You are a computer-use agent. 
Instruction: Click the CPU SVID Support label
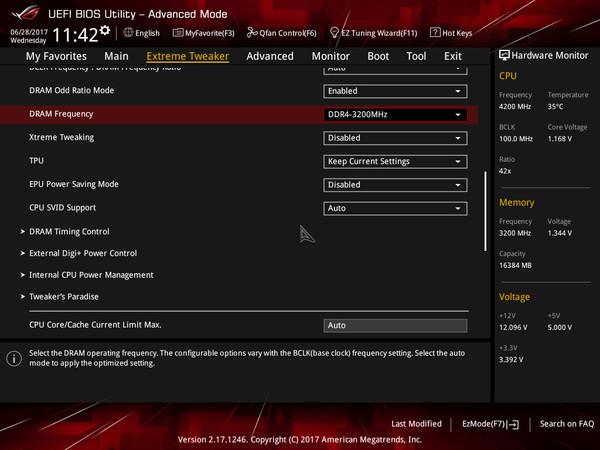point(62,208)
